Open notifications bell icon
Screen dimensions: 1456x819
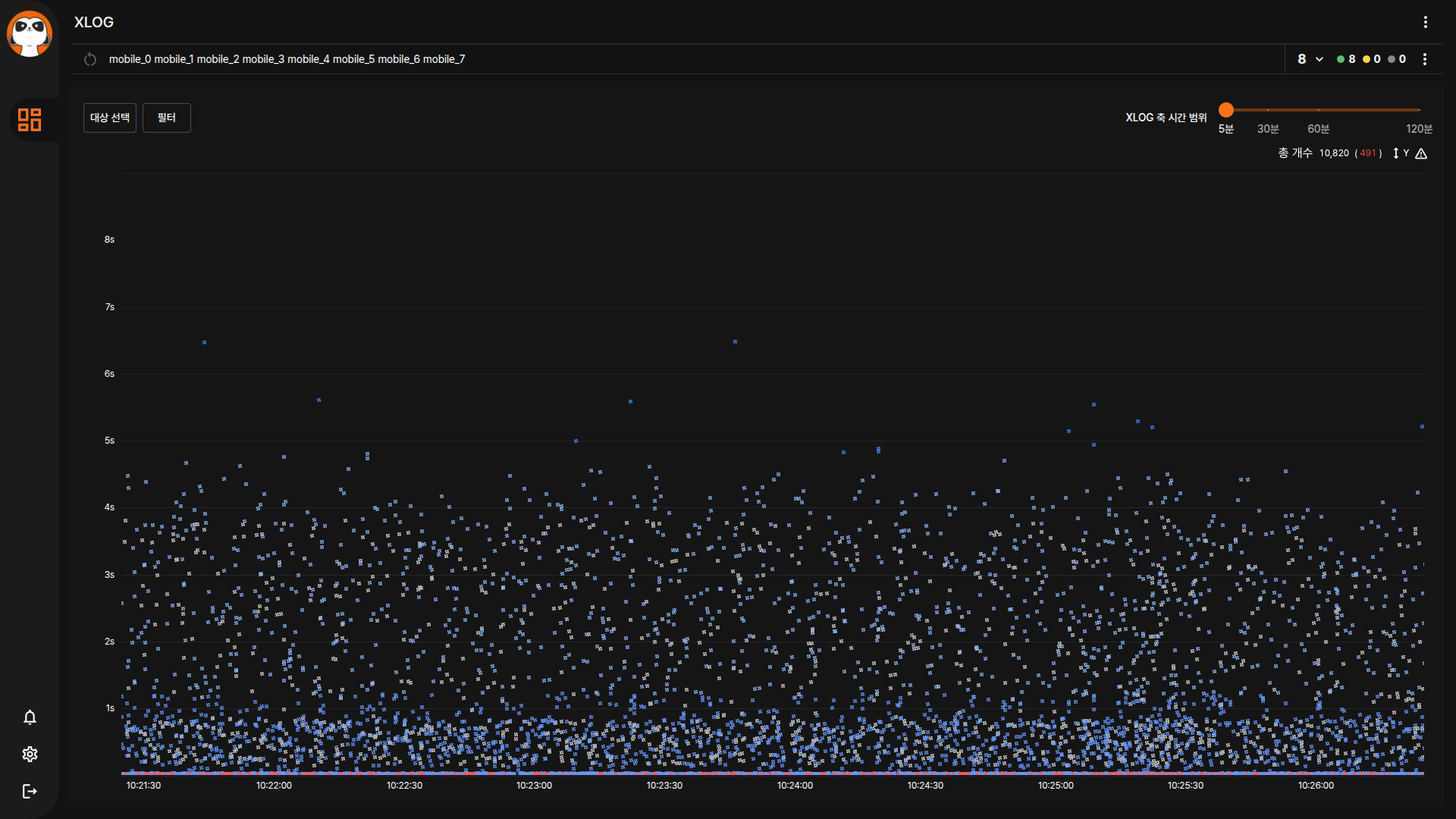tap(30, 717)
